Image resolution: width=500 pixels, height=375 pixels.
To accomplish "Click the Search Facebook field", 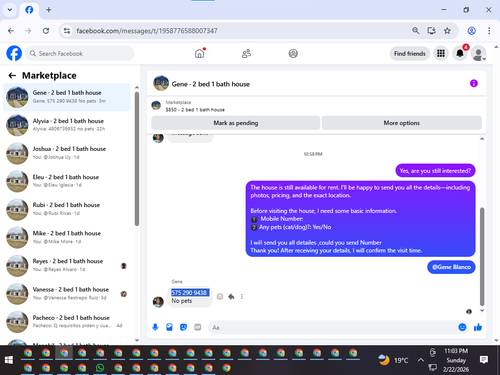I will coord(80,53).
